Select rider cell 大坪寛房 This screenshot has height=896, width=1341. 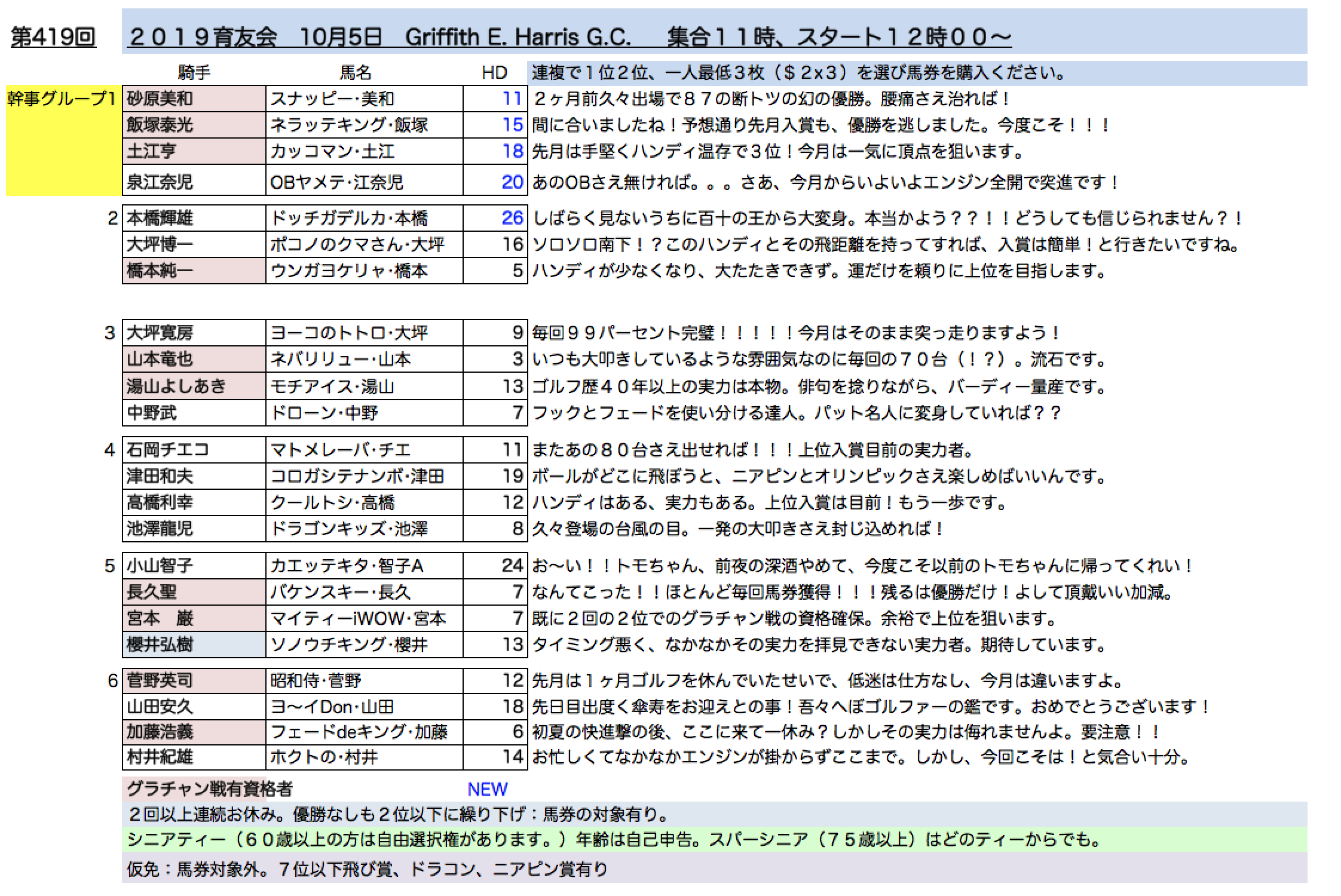(x=194, y=333)
